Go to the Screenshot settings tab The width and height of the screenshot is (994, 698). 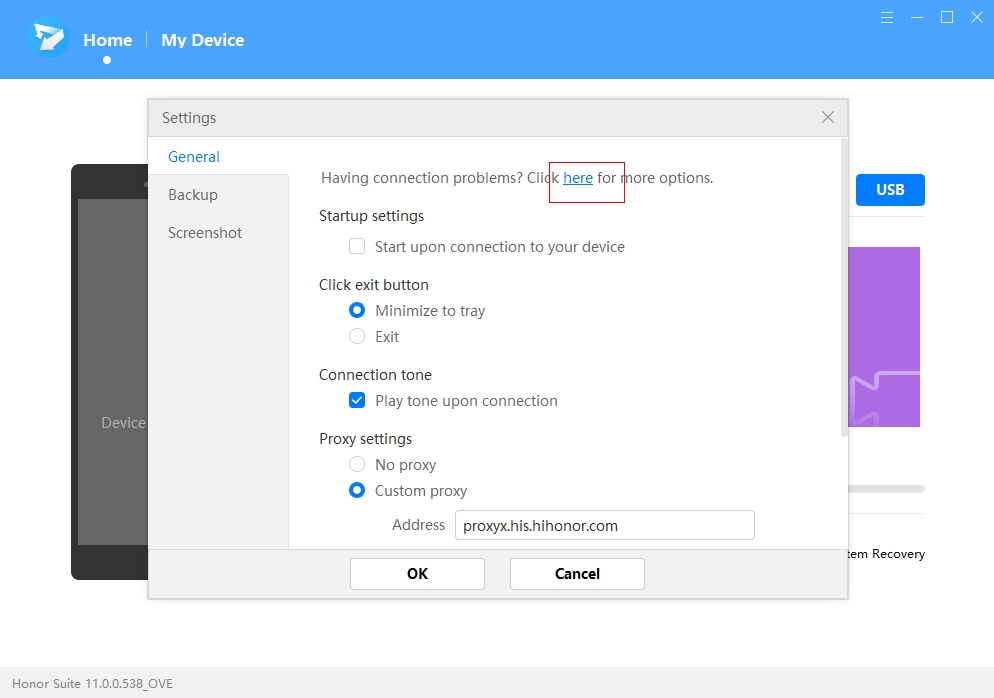pyautogui.click(x=205, y=233)
